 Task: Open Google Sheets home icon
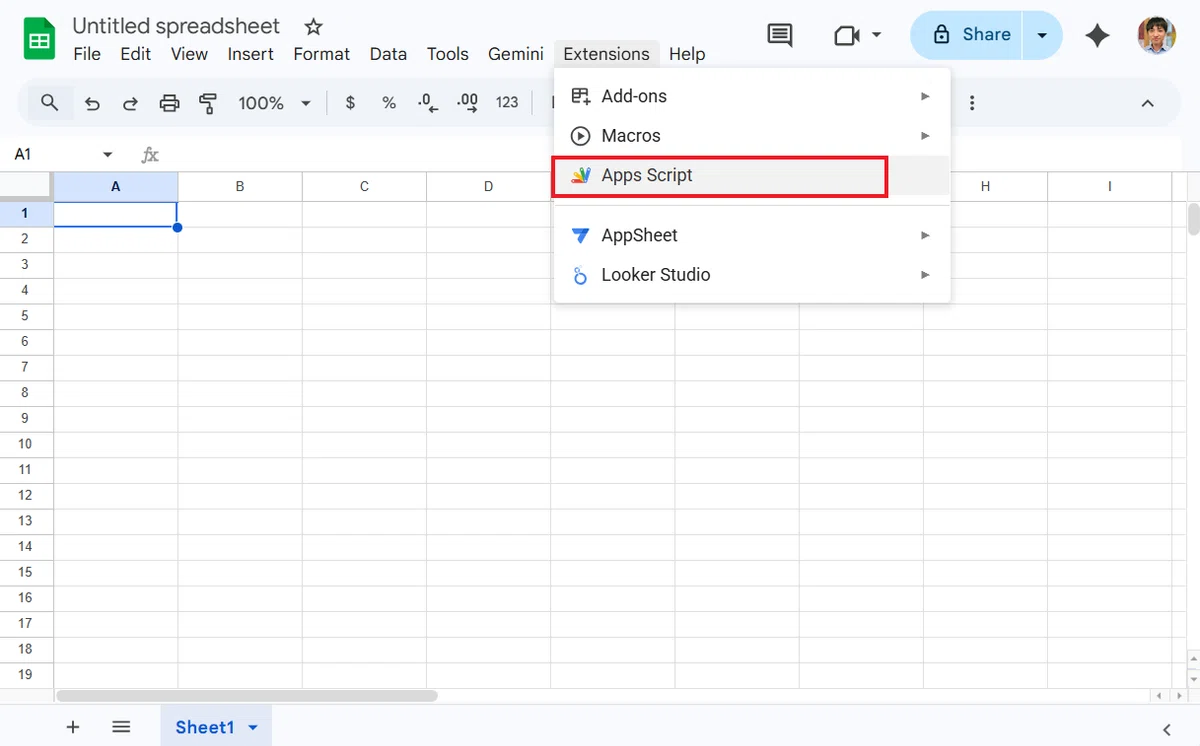[x=39, y=40]
